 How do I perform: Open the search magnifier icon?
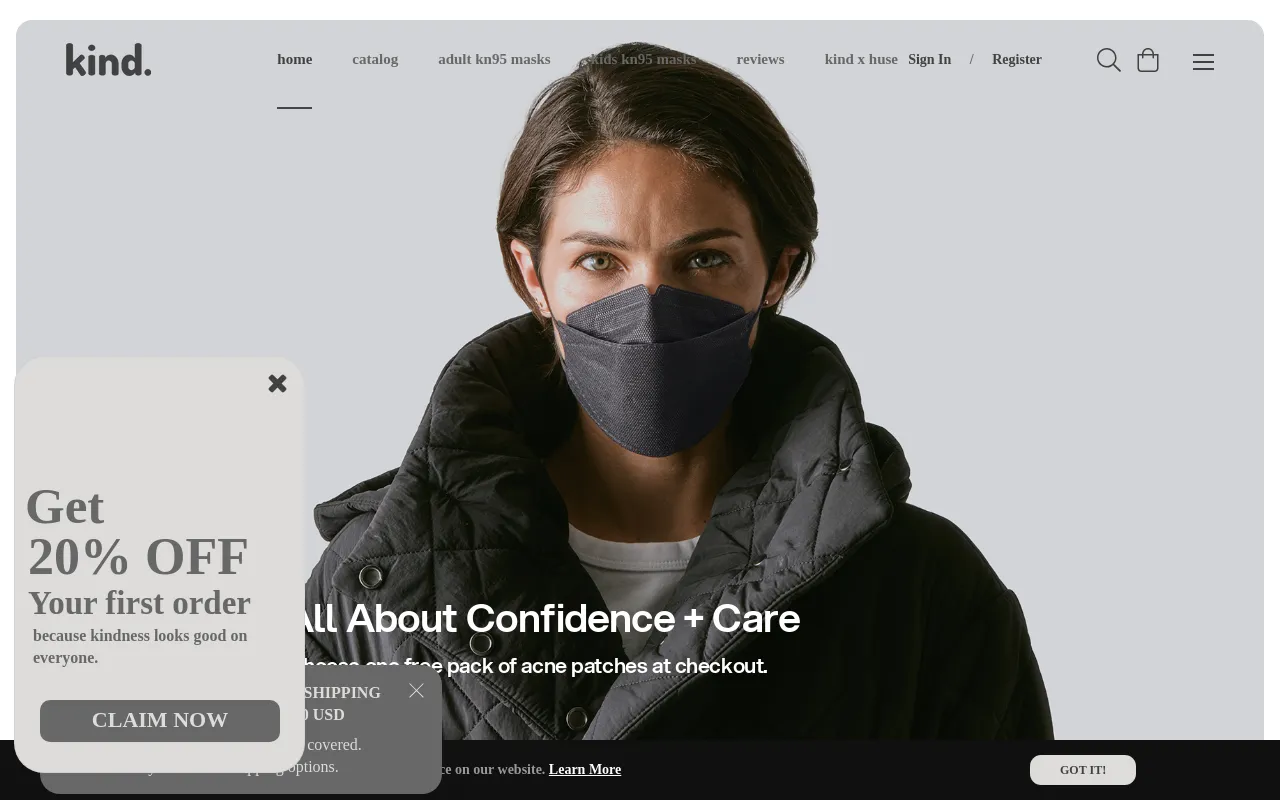point(1108,60)
